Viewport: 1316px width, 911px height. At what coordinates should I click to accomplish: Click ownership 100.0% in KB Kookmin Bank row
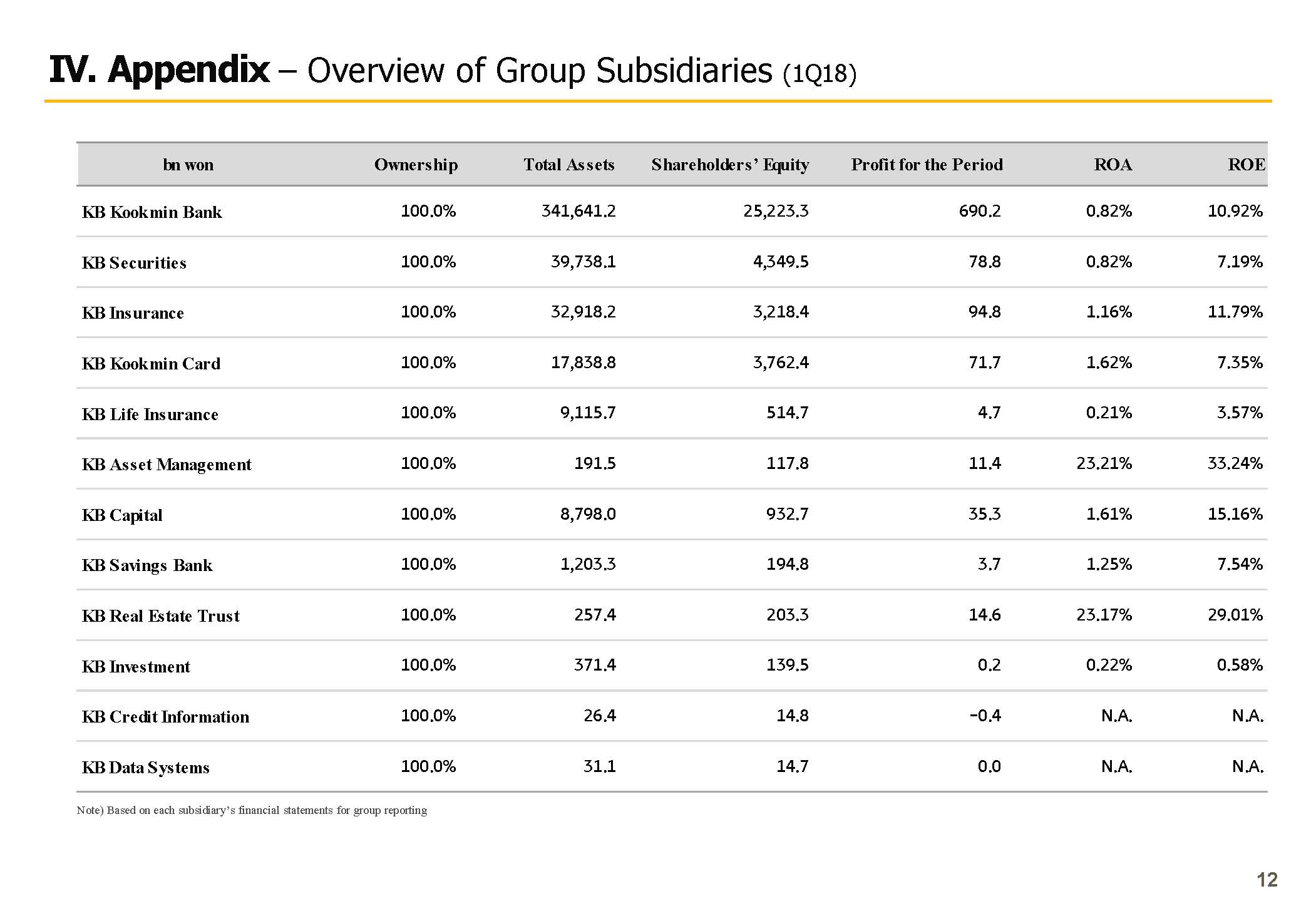[428, 211]
